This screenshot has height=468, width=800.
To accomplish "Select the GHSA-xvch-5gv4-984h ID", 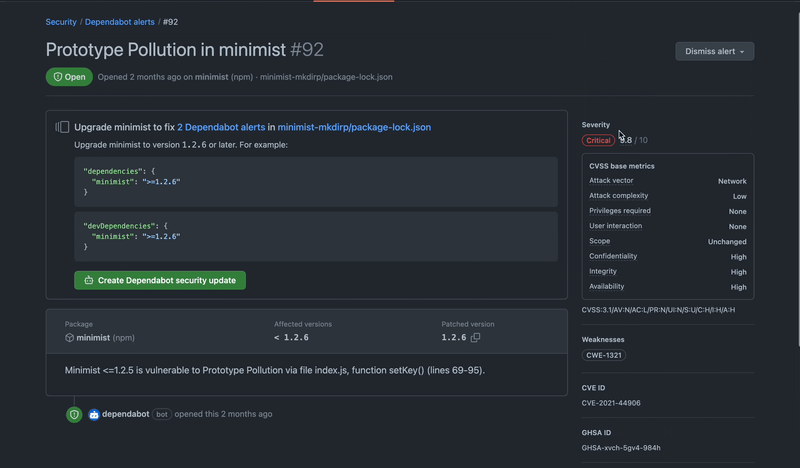I will pos(621,448).
